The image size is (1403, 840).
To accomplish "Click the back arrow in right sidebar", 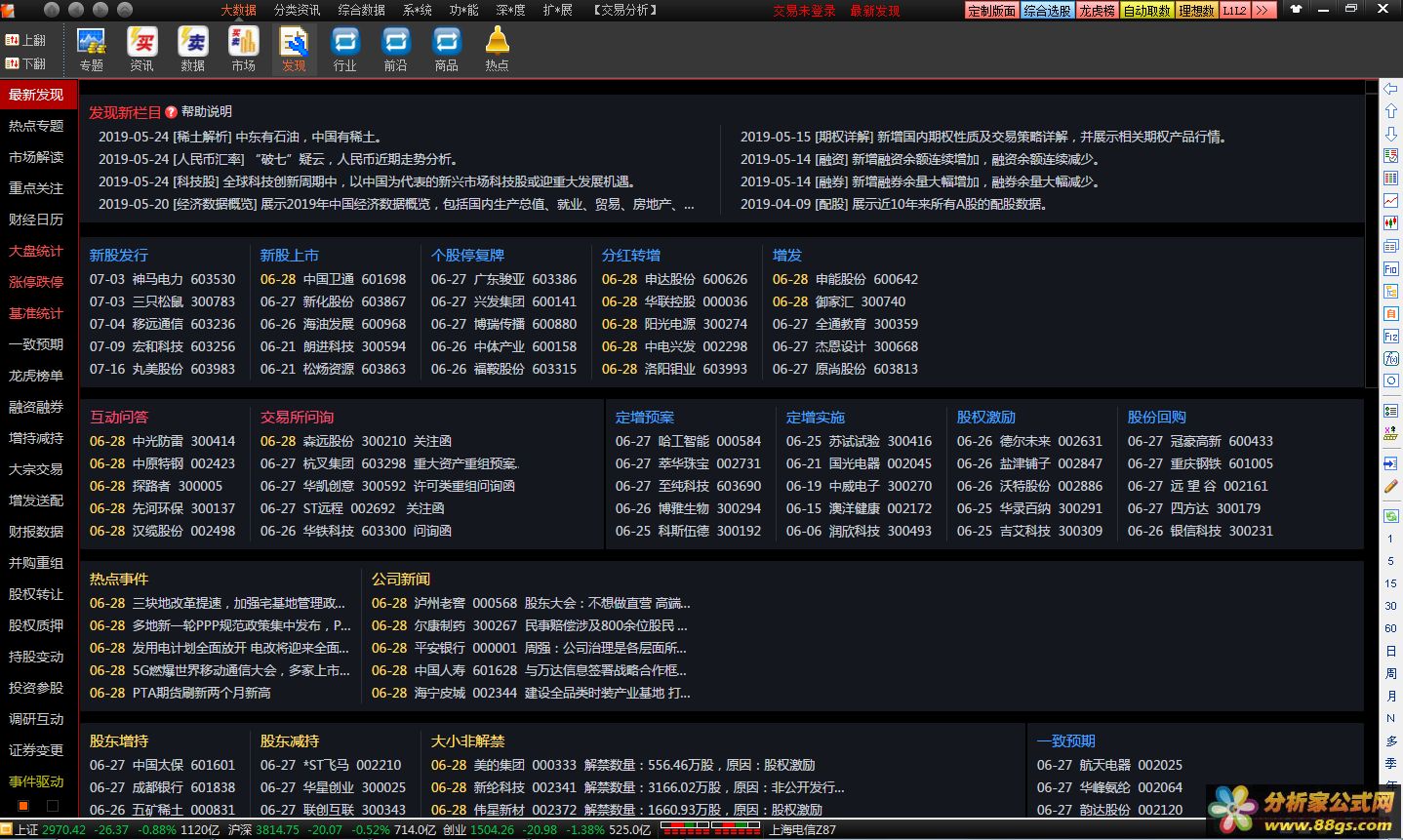I will (1391, 89).
